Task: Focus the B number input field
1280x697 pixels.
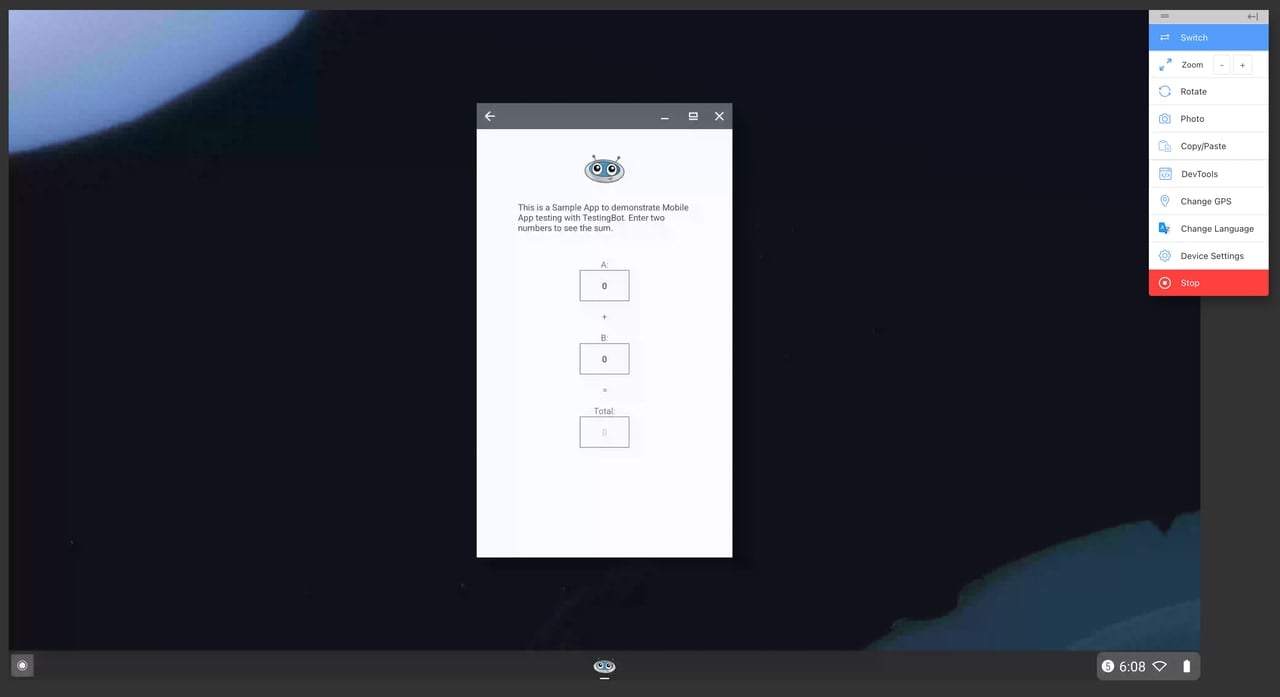Action: [604, 359]
